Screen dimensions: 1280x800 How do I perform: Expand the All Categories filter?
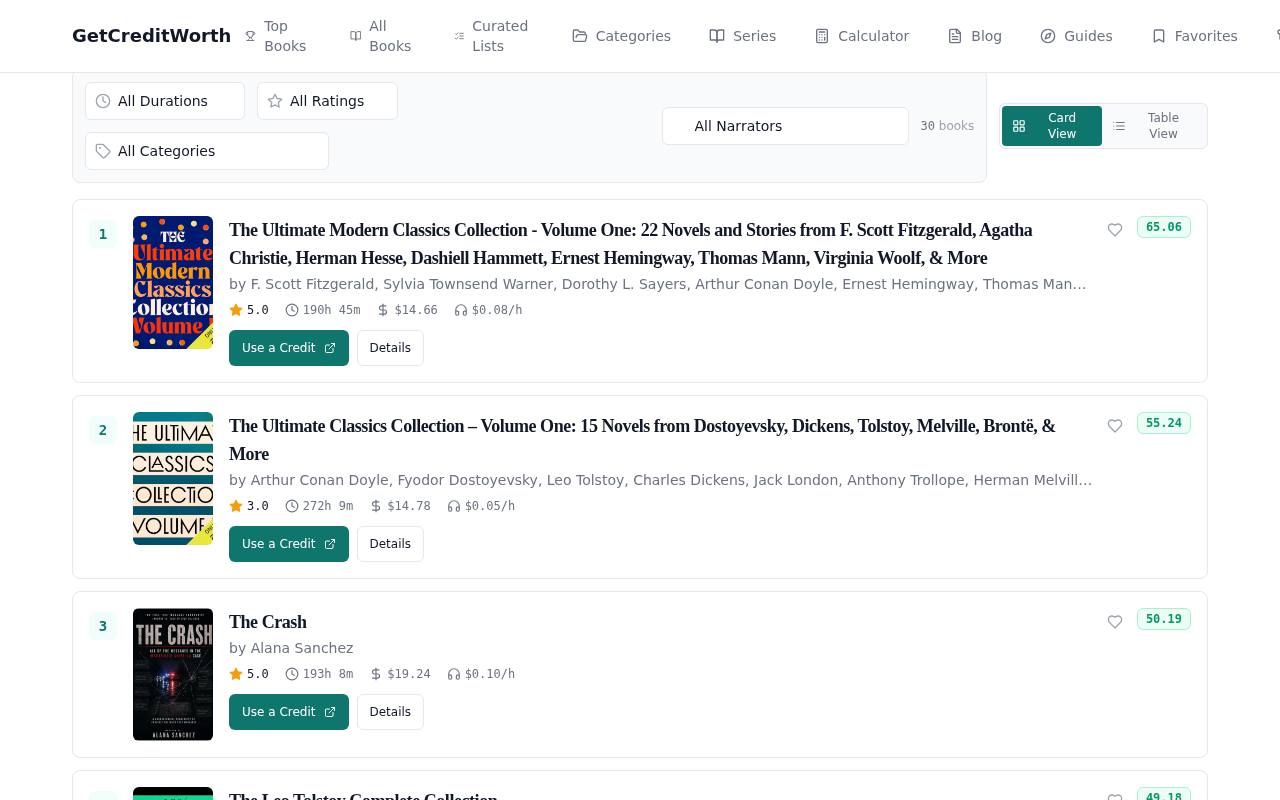coord(207,151)
